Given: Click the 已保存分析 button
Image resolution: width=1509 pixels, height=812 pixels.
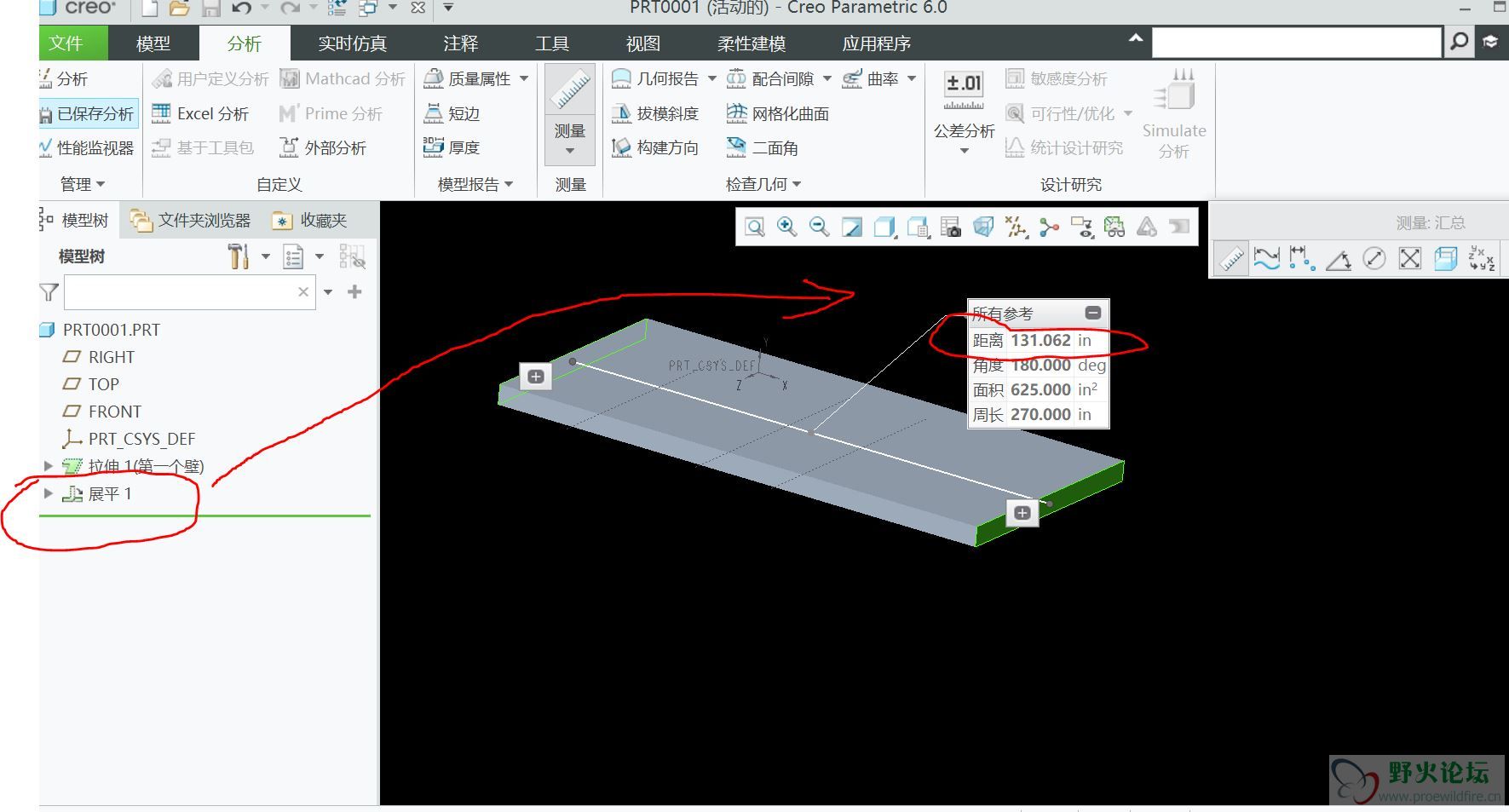Looking at the screenshot, I should 88,113.
